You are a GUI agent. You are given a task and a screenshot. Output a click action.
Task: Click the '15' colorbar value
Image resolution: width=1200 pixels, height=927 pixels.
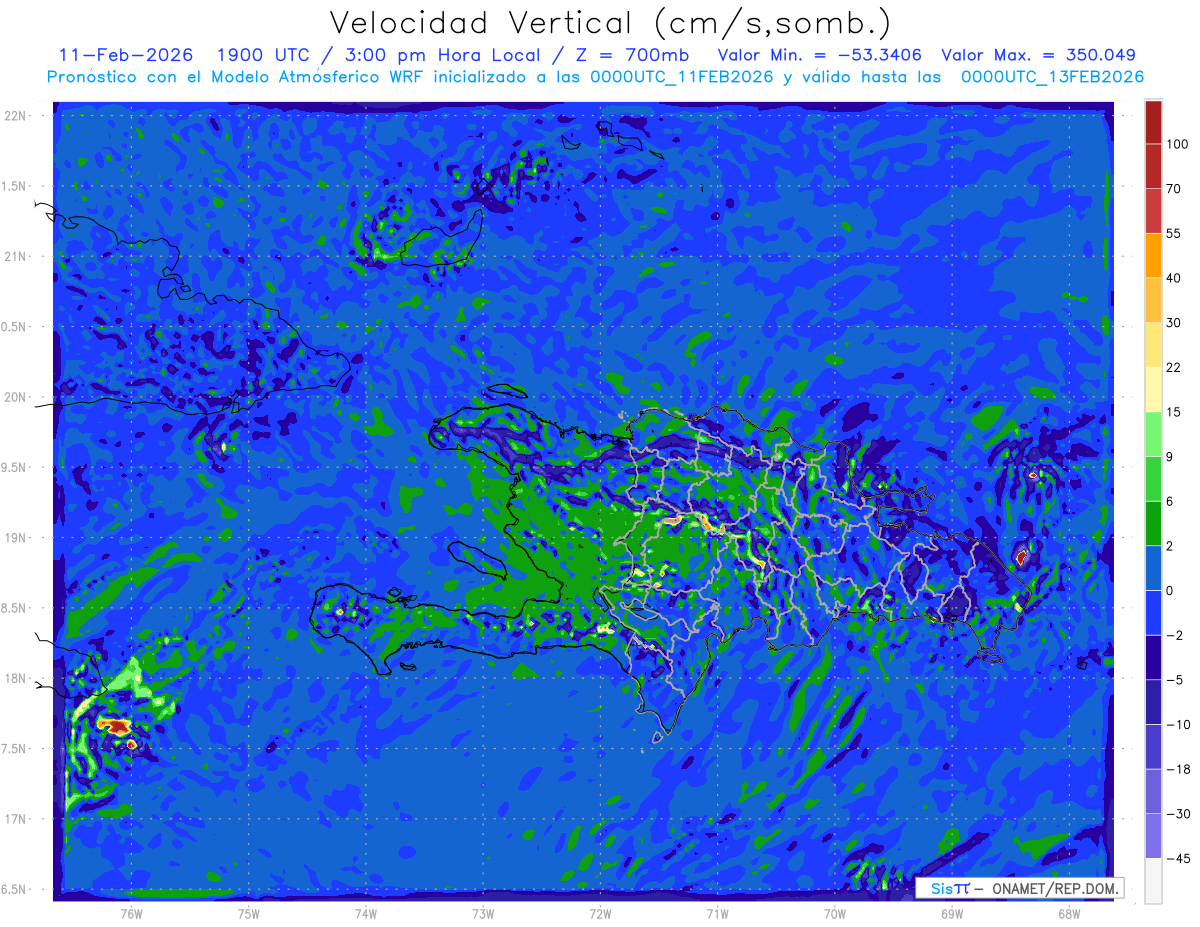pos(1174,412)
